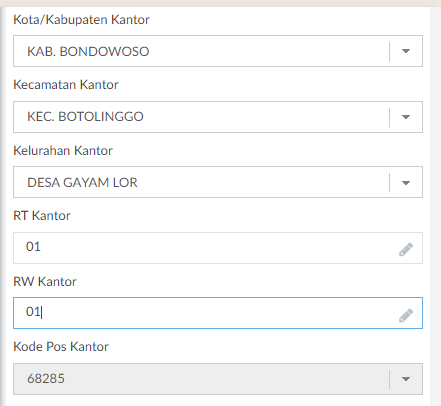Click the pencil icon in RT Kantor field
This screenshot has width=441, height=406.
406,249
